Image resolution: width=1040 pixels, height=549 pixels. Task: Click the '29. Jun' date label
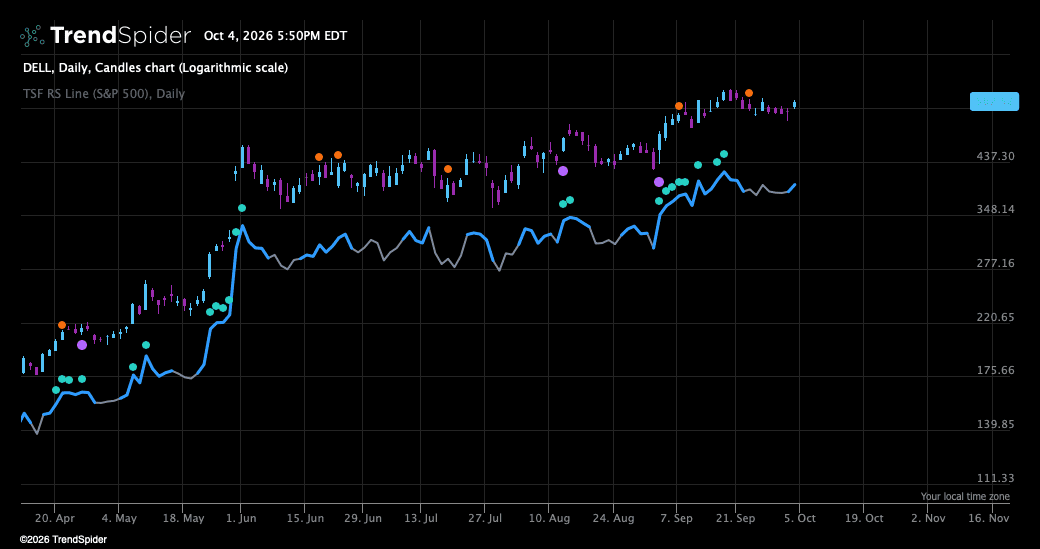[363, 517]
